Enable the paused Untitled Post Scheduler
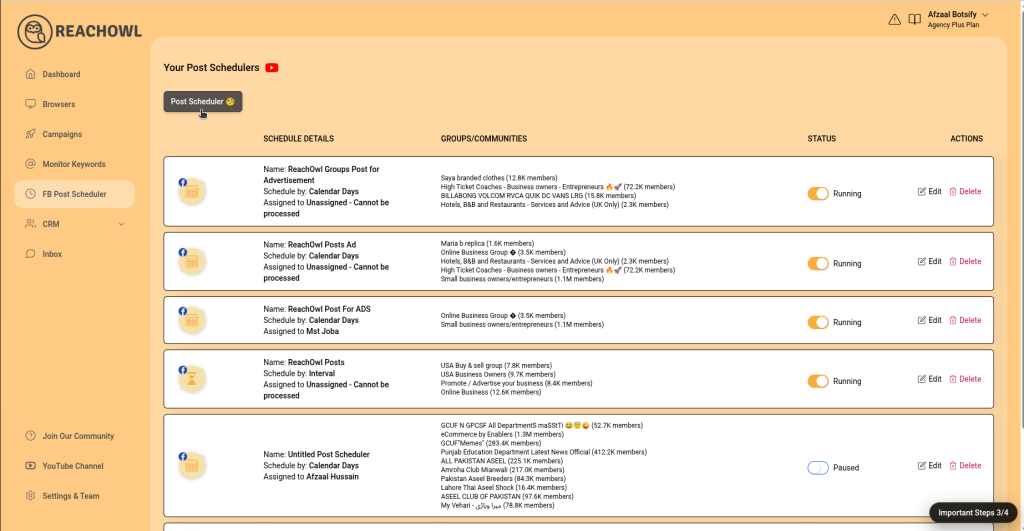This screenshot has height=531, width=1024. (x=818, y=467)
